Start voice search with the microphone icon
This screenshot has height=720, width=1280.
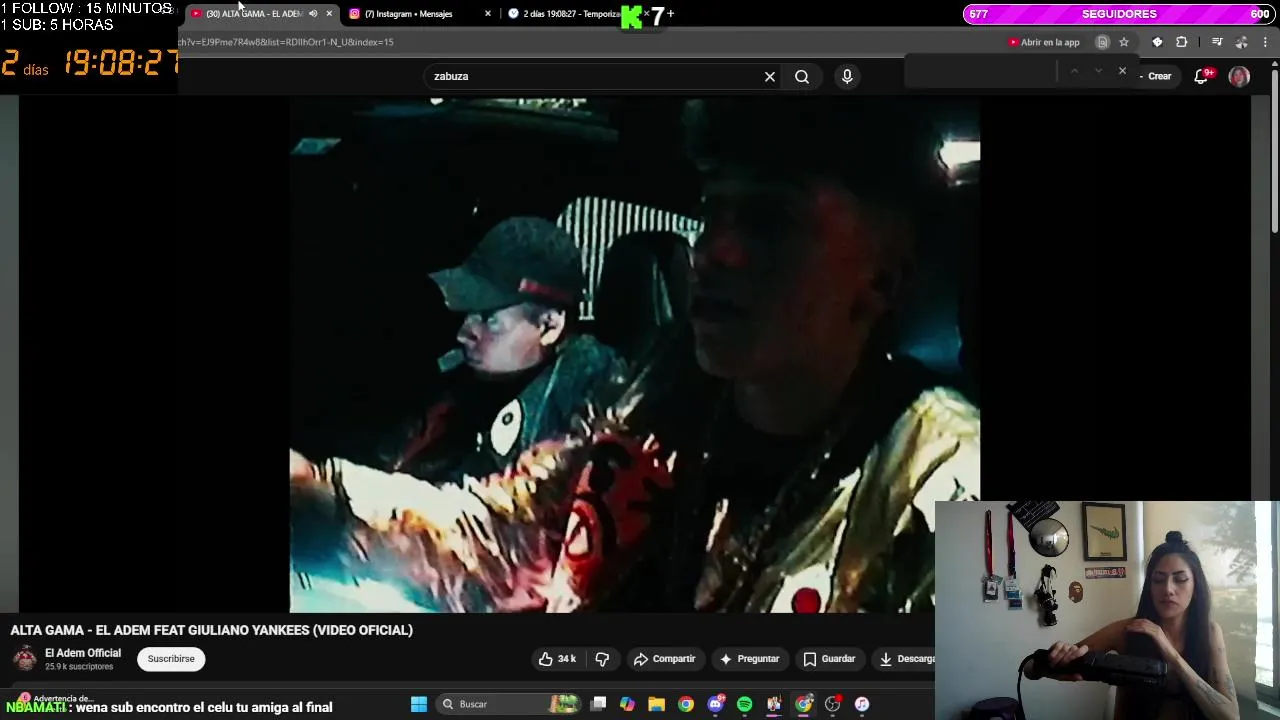[x=847, y=76]
